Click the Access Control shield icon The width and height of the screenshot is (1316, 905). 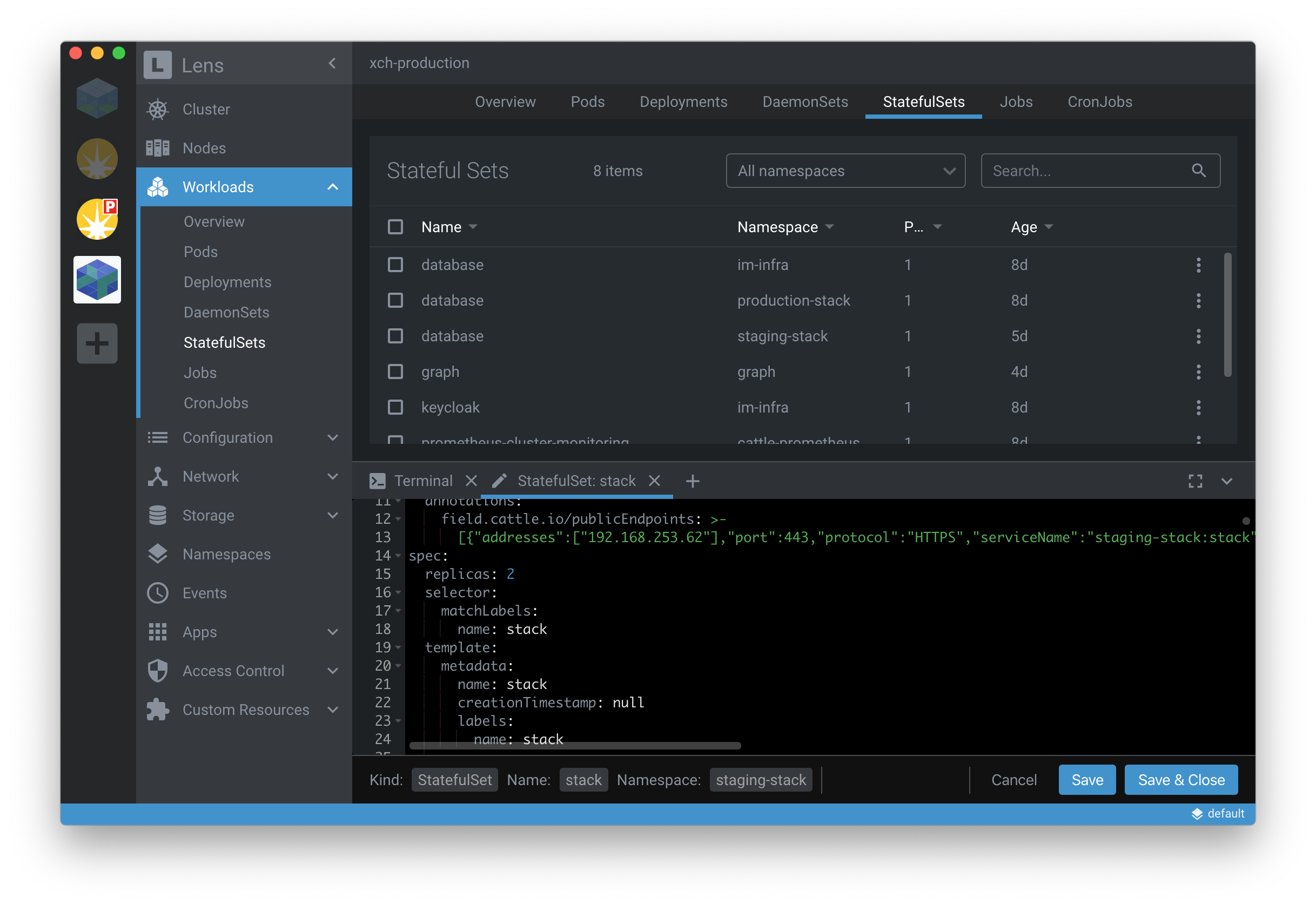[x=158, y=670]
